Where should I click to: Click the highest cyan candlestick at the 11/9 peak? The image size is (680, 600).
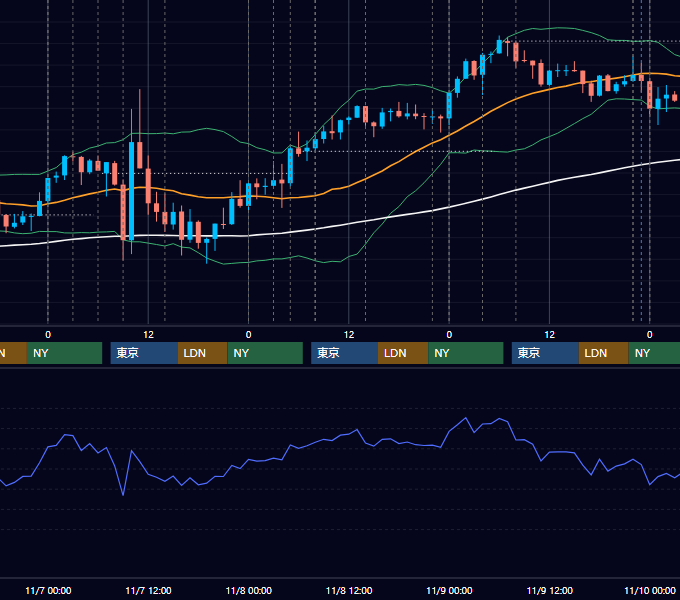click(499, 46)
